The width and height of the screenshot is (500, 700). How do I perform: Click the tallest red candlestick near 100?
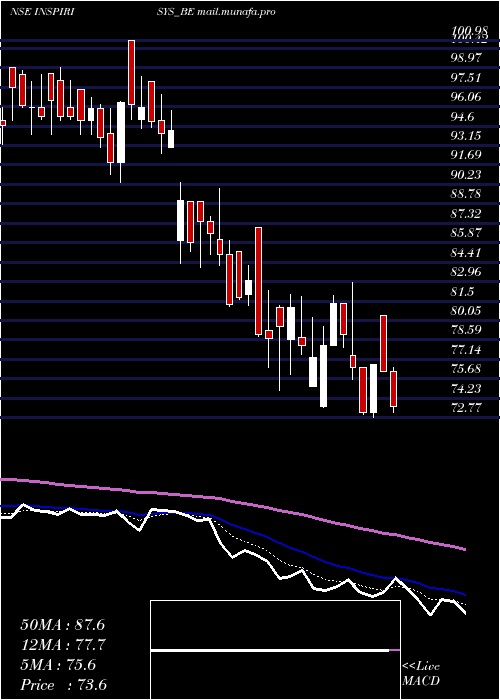click(131, 72)
